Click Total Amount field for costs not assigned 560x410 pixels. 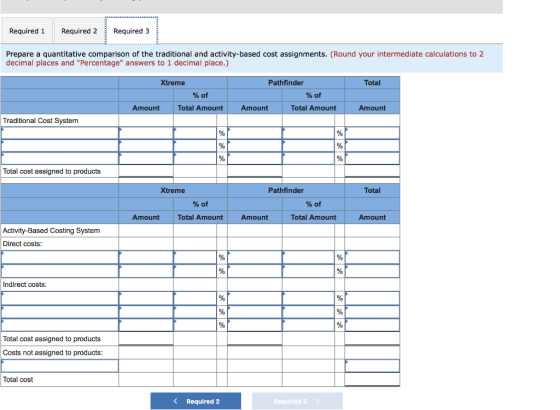coord(372,366)
